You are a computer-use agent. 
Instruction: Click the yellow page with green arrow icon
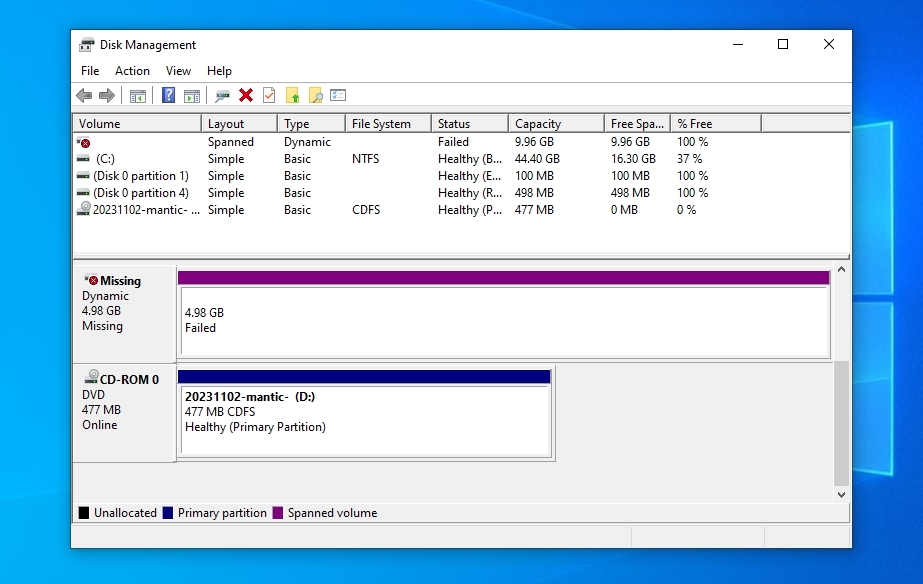(x=292, y=96)
